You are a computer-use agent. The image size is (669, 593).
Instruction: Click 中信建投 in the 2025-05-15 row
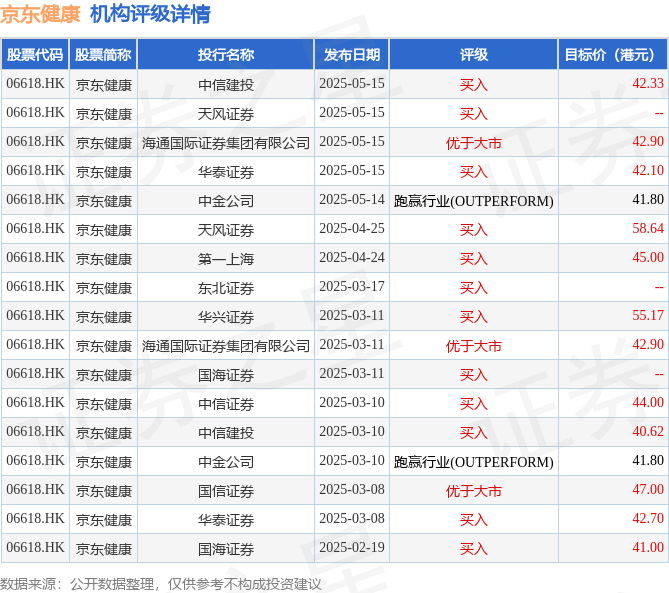[226, 85]
